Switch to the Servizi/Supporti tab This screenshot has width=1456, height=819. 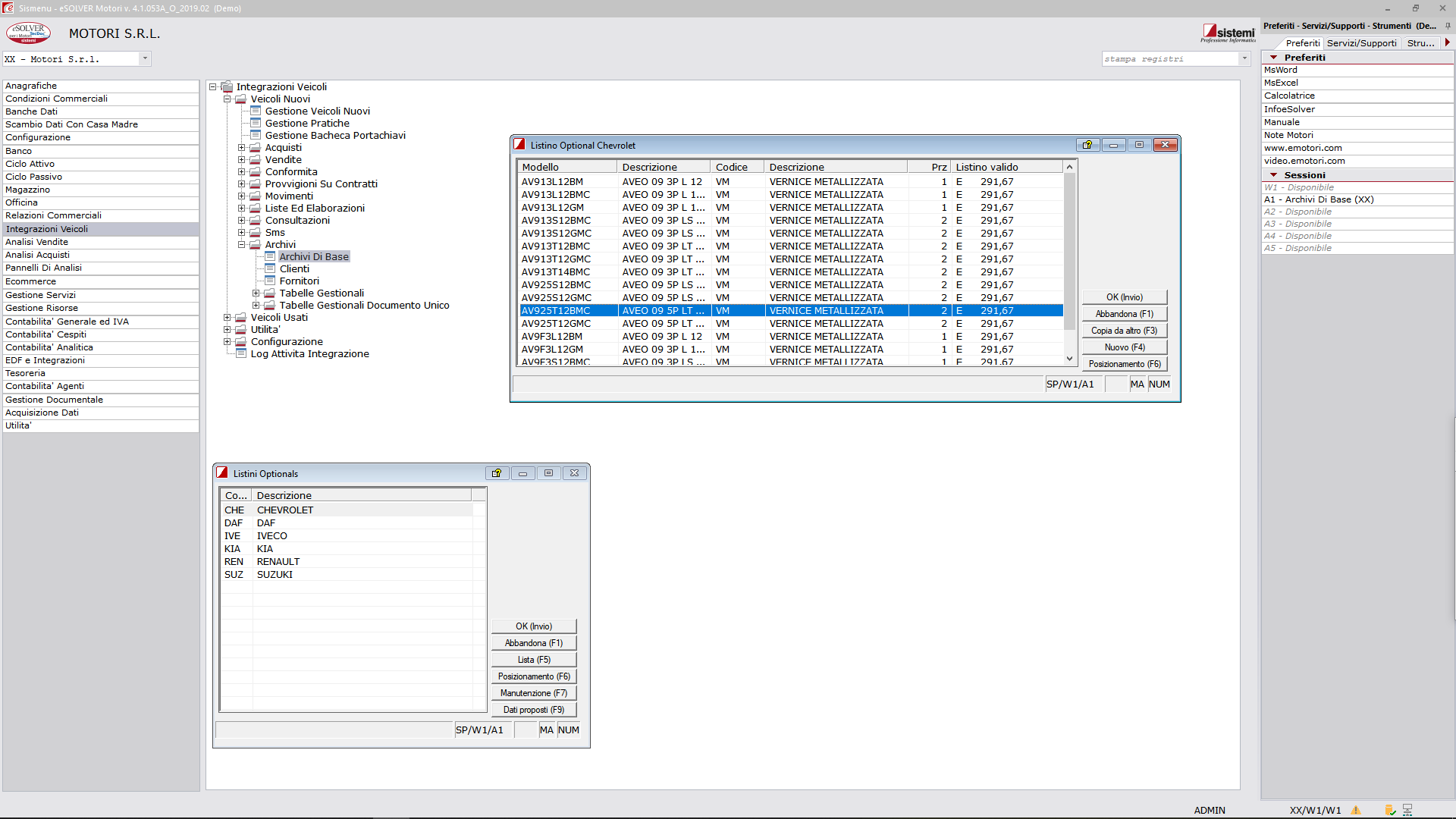pyautogui.click(x=1361, y=43)
